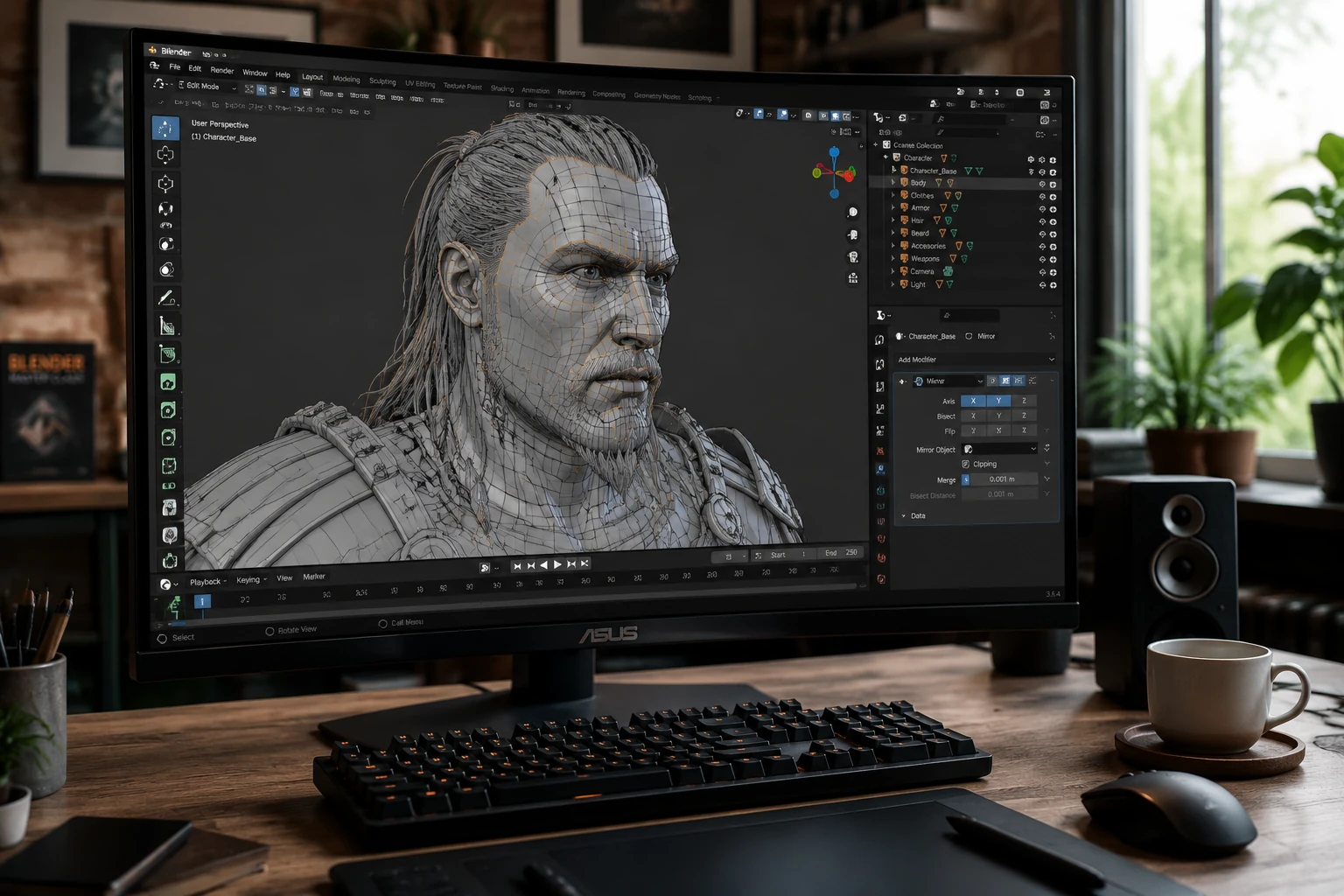The height and width of the screenshot is (896, 1344).
Task: Play the animation in reverse
Action: (544, 565)
